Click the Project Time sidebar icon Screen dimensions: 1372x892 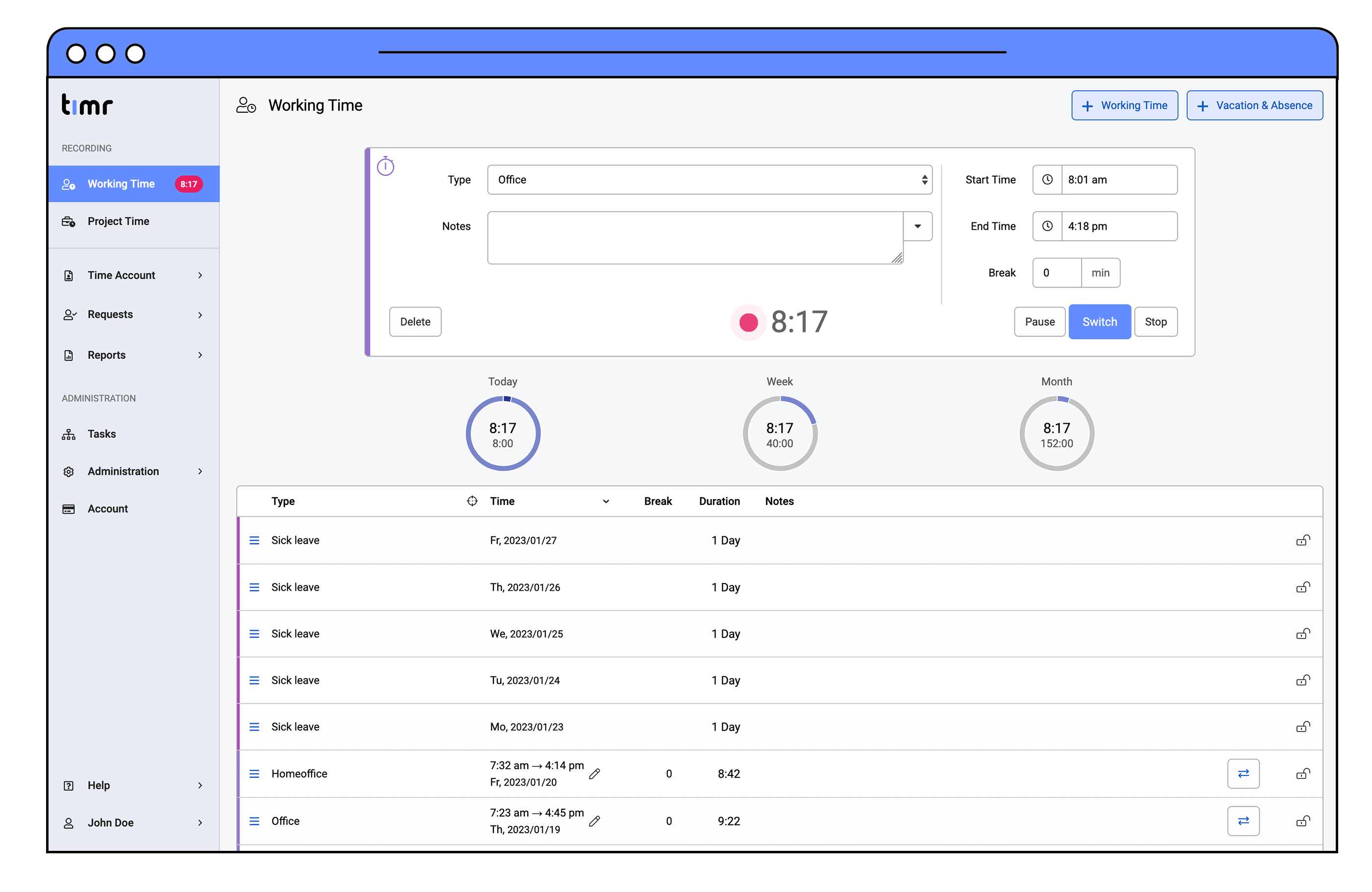[70, 221]
